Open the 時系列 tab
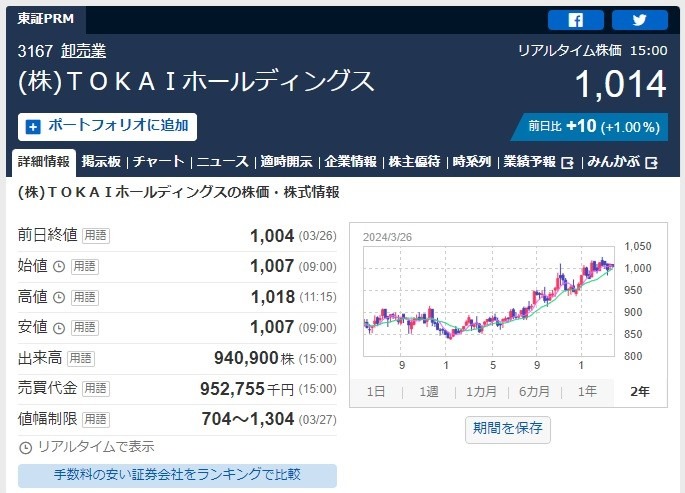This screenshot has height=493, width=685. [x=472, y=162]
